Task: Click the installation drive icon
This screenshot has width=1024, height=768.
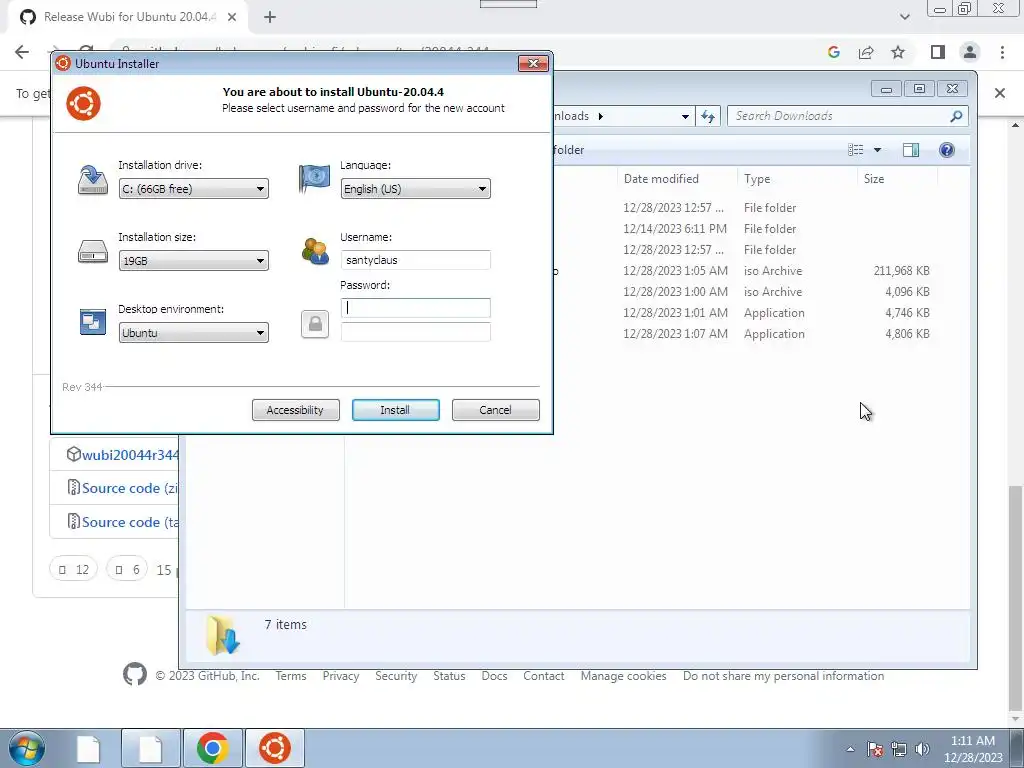Action: [93, 180]
